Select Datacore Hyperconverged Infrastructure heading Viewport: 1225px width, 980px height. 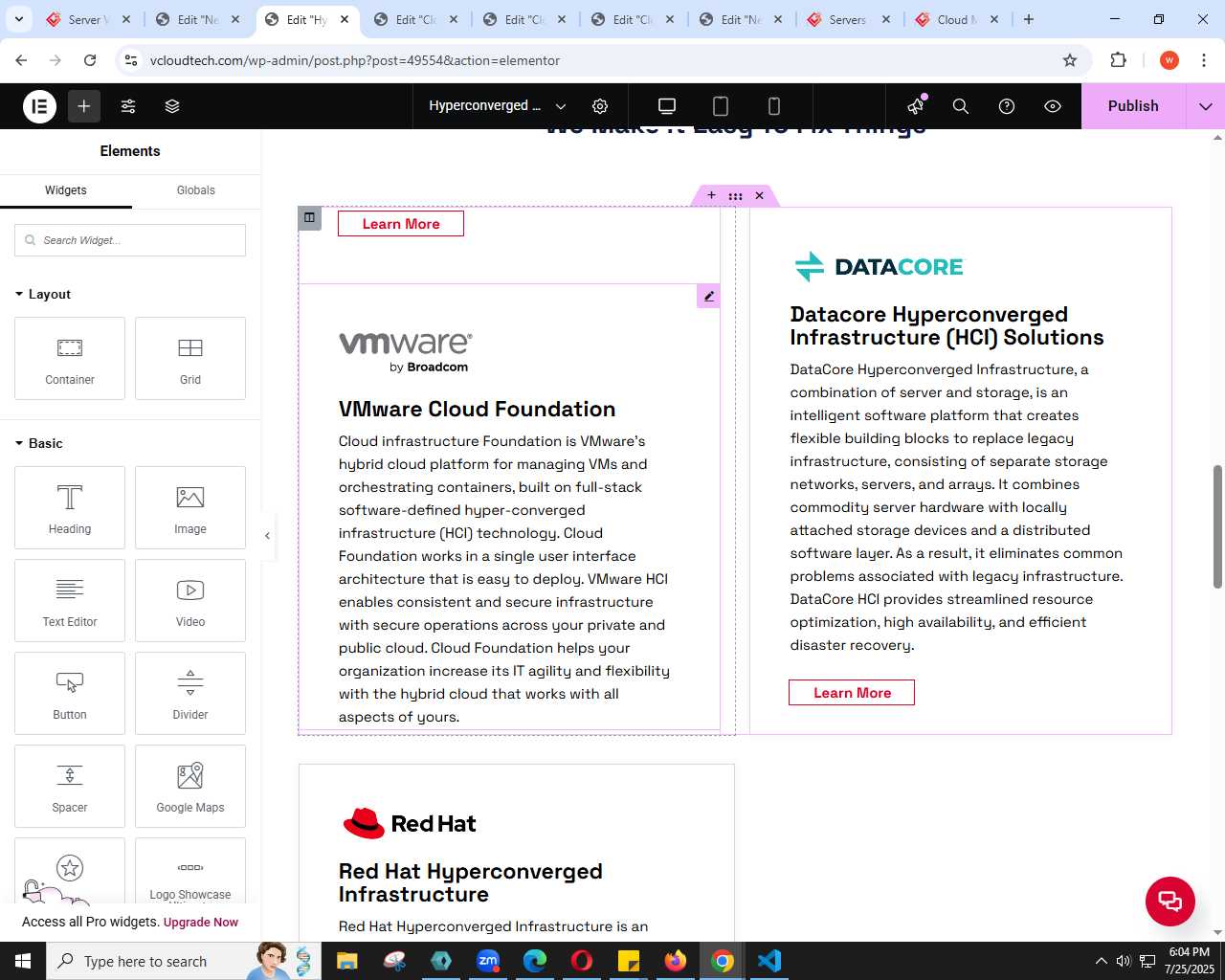coord(947,326)
